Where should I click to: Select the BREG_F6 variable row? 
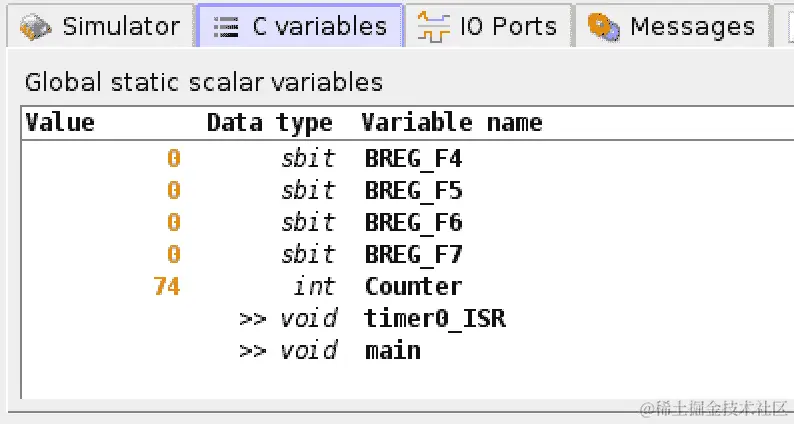point(408,222)
